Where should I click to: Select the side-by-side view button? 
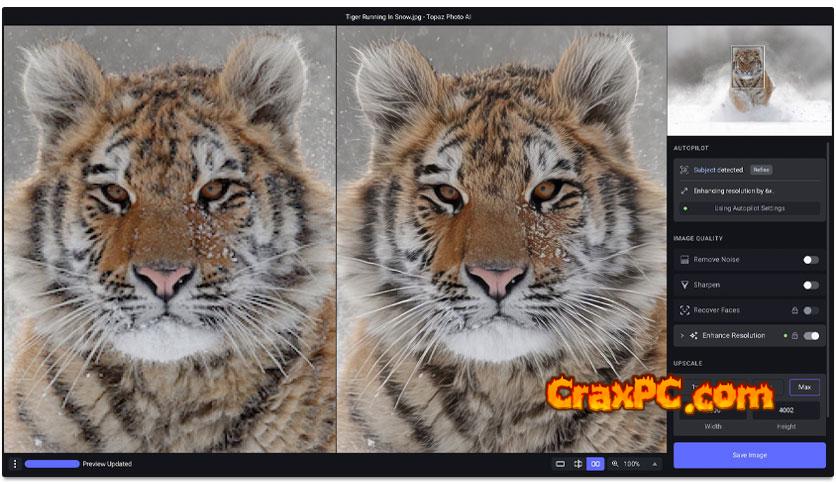pos(595,464)
